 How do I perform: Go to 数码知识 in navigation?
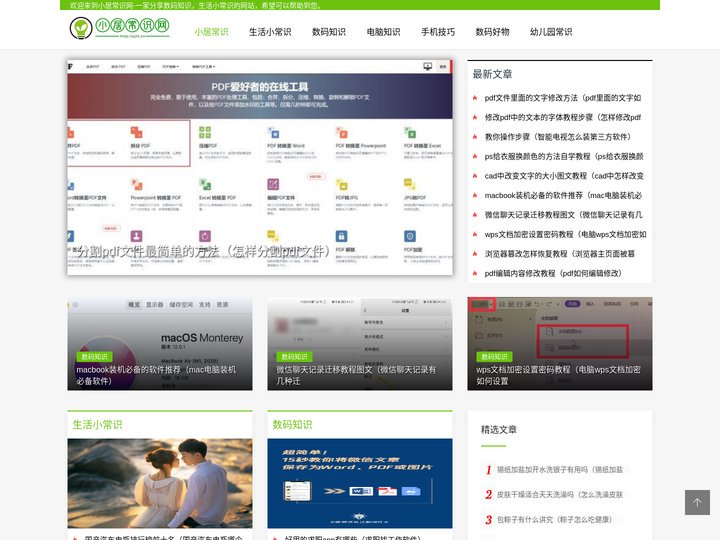click(329, 32)
